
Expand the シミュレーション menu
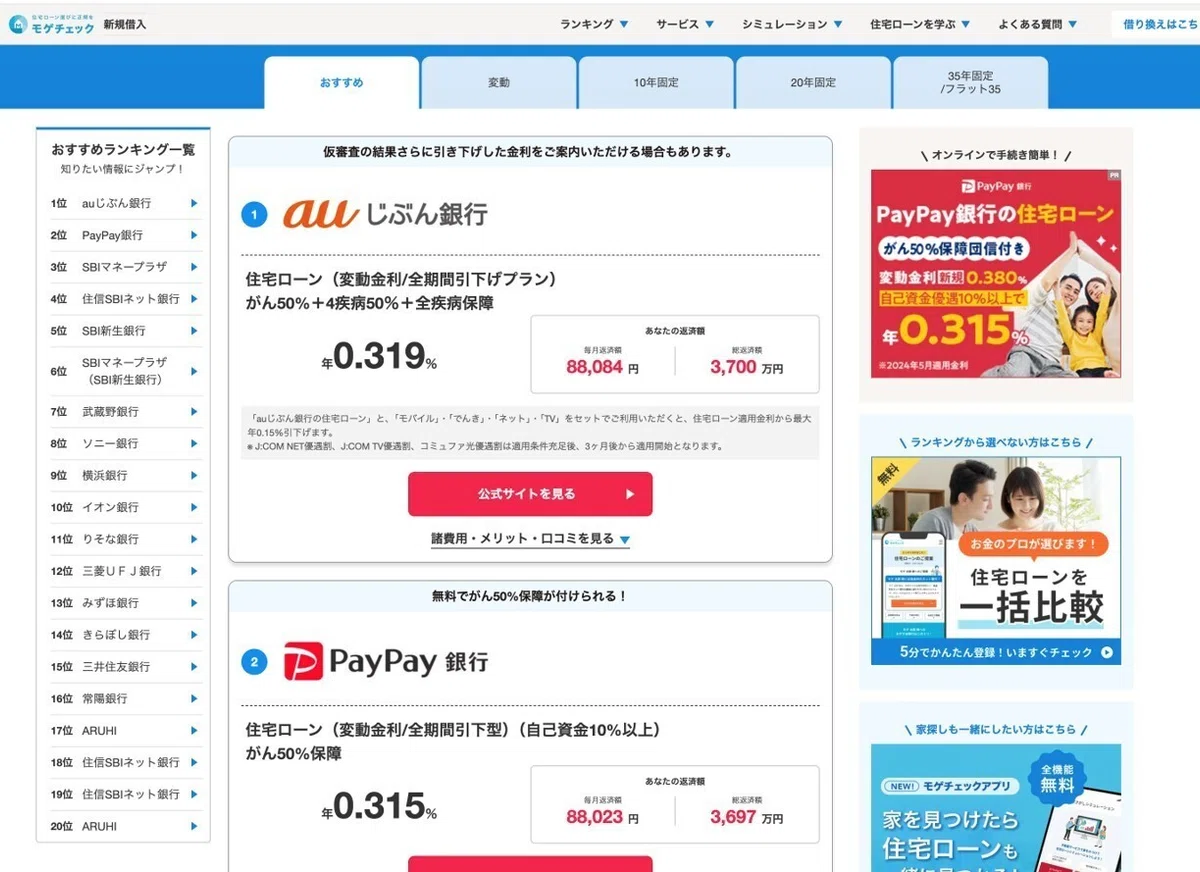(792, 24)
